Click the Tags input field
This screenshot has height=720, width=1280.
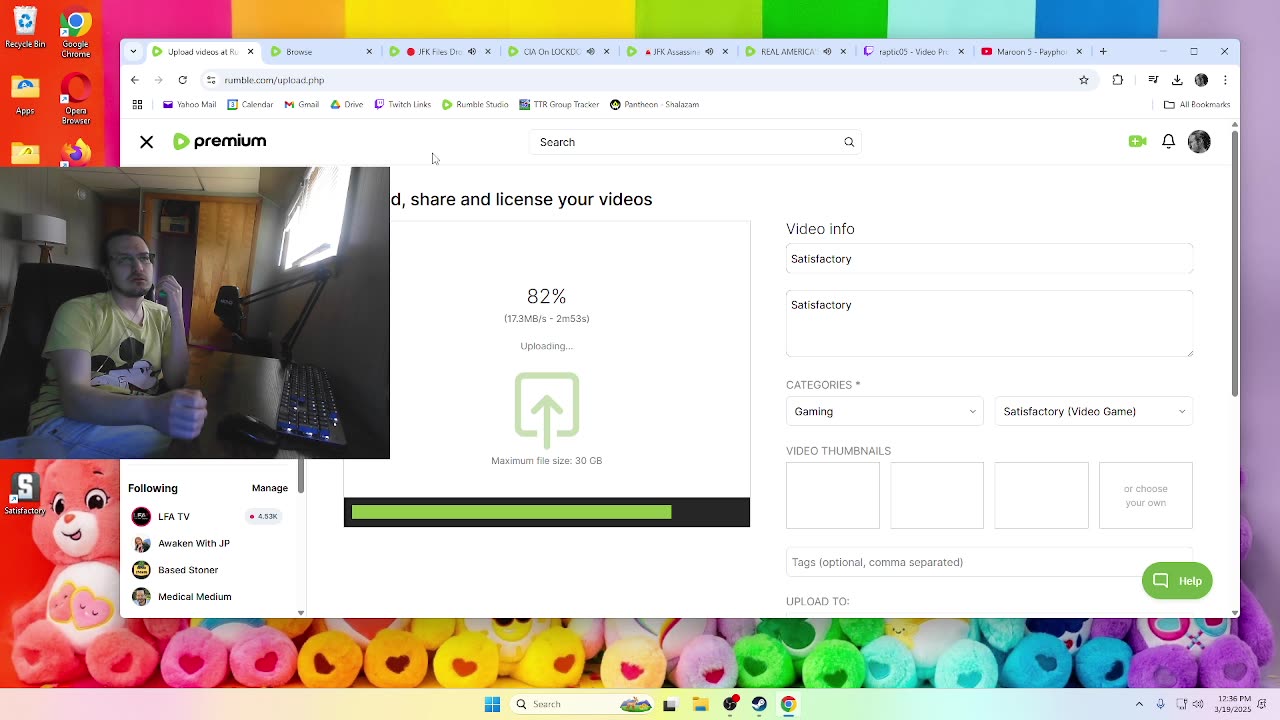(989, 562)
